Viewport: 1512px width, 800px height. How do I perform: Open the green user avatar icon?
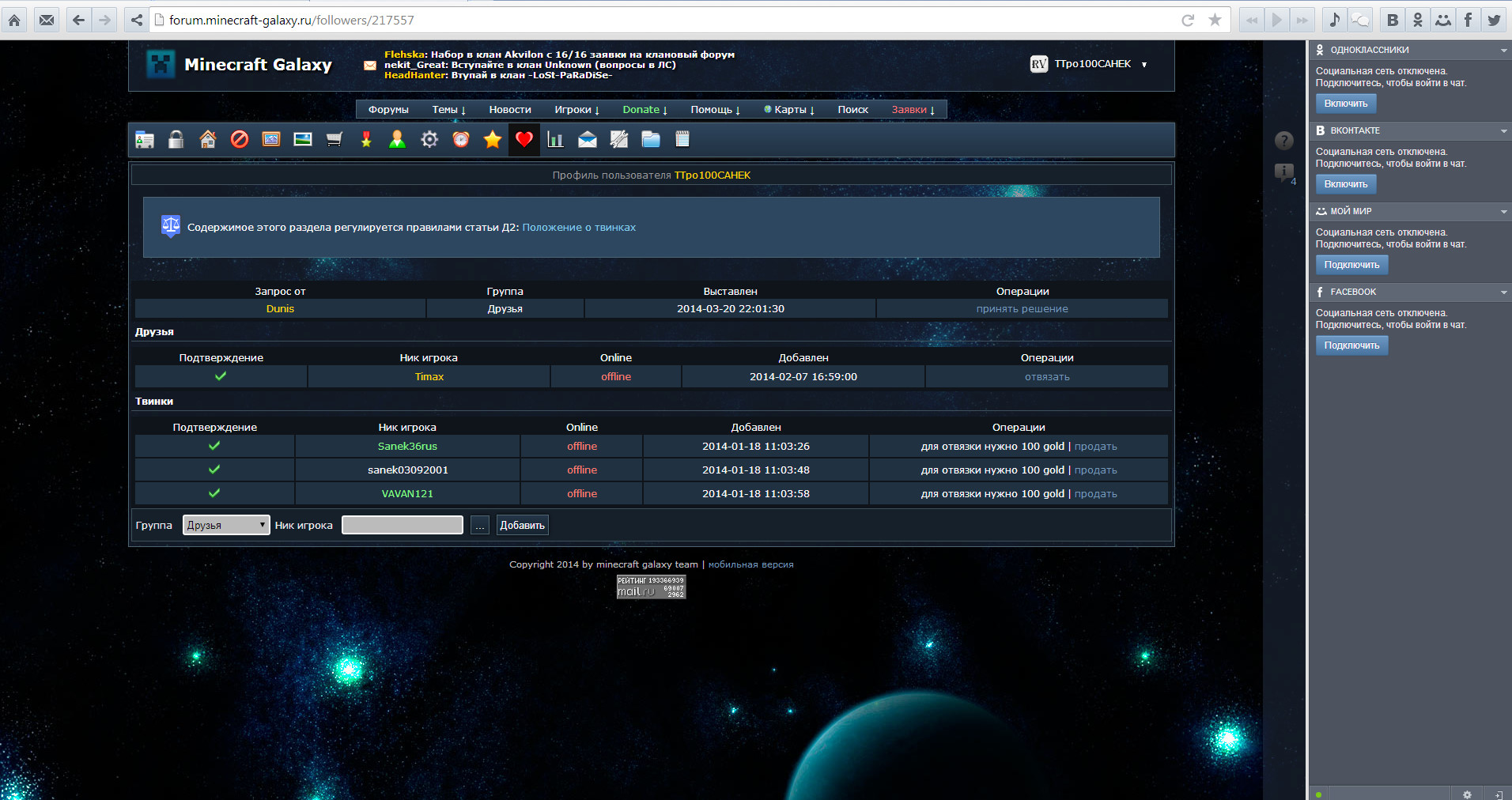[x=398, y=140]
